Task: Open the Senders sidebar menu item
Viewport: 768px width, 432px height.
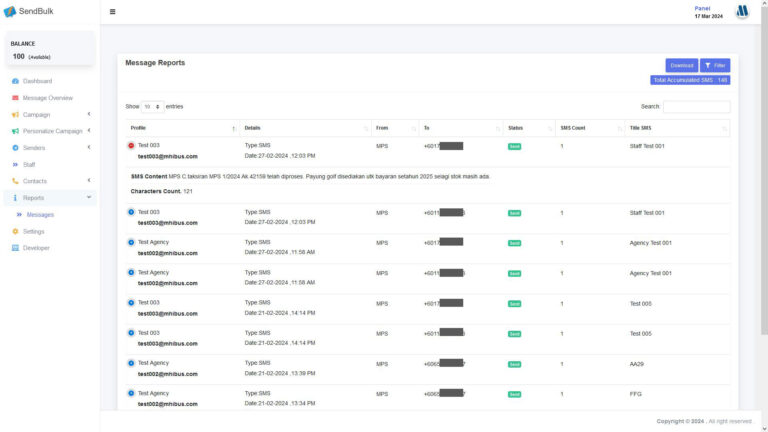Action: pos(34,148)
